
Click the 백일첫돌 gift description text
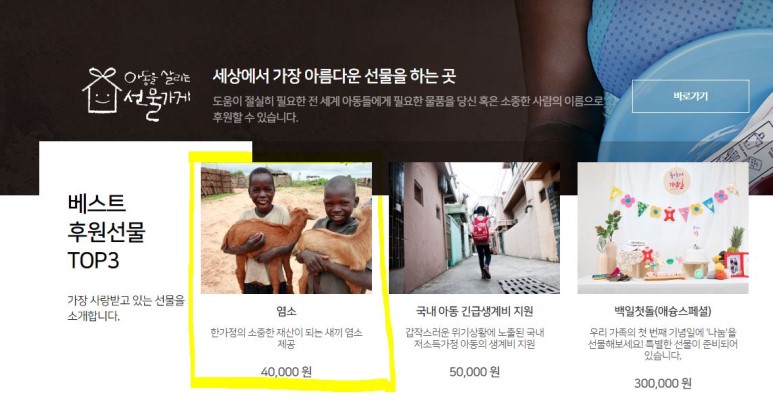663,344
